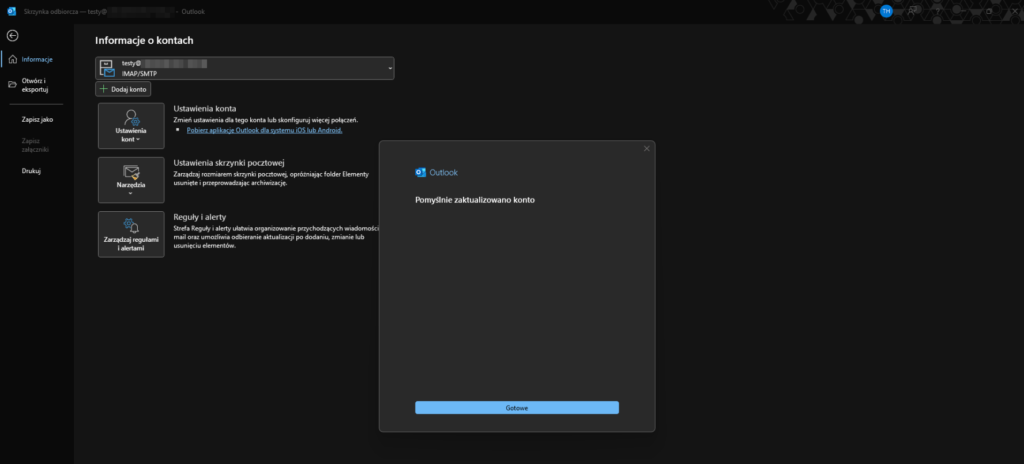Screen dimensions: 1024x464
Task: Close the account updated dialog
Action: tap(646, 148)
